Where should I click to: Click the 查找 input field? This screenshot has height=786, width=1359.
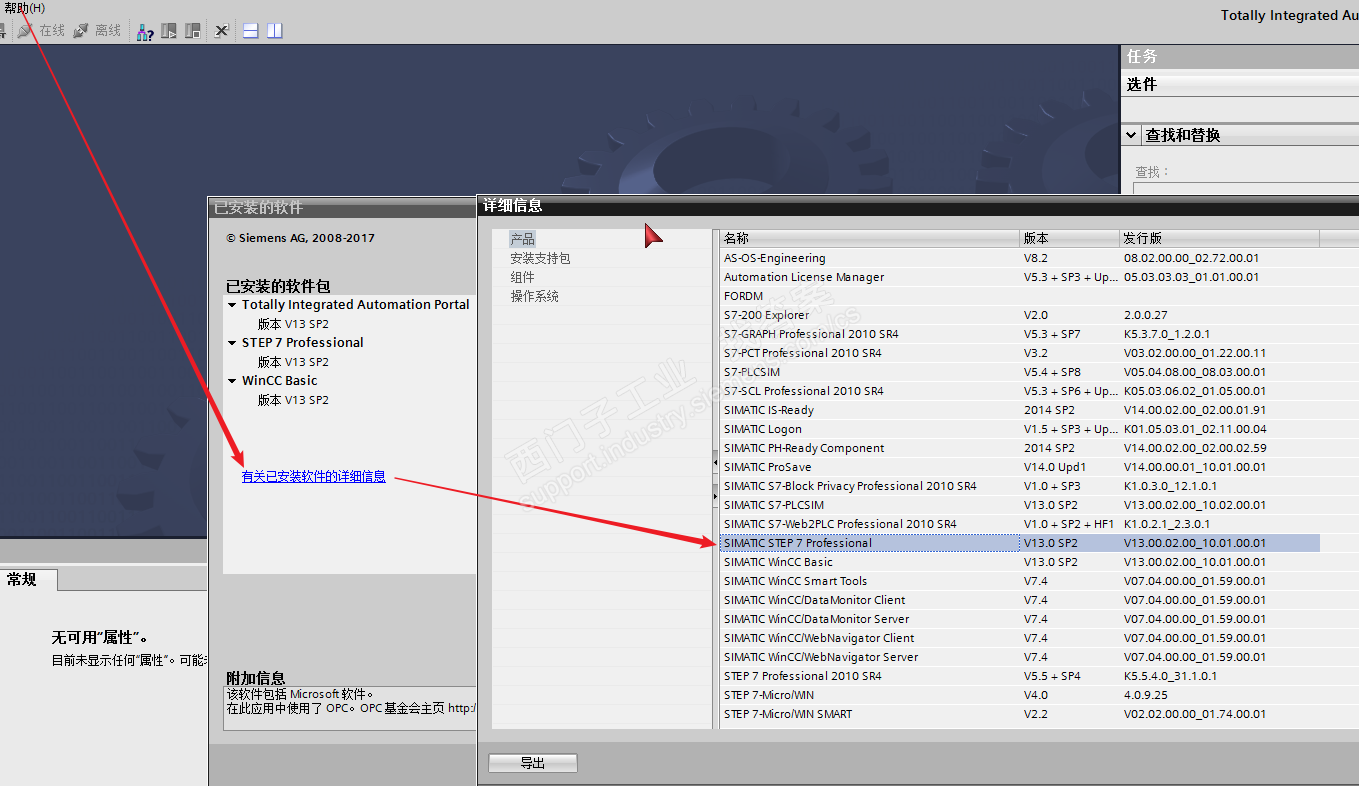click(1246, 189)
